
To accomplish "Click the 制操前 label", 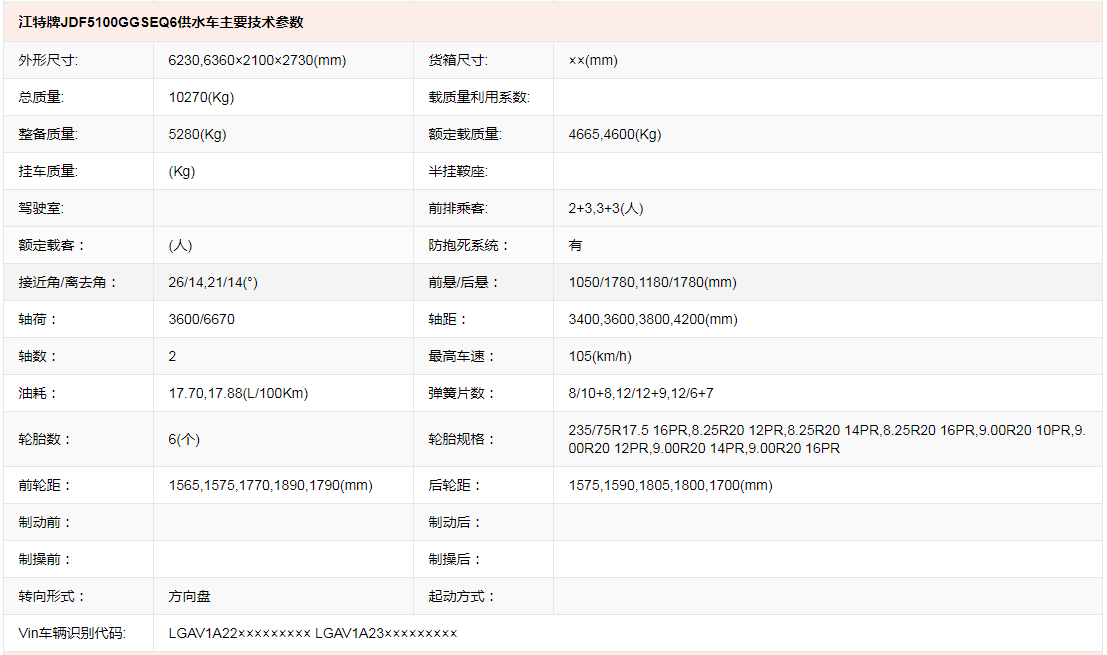I will 44,560.
